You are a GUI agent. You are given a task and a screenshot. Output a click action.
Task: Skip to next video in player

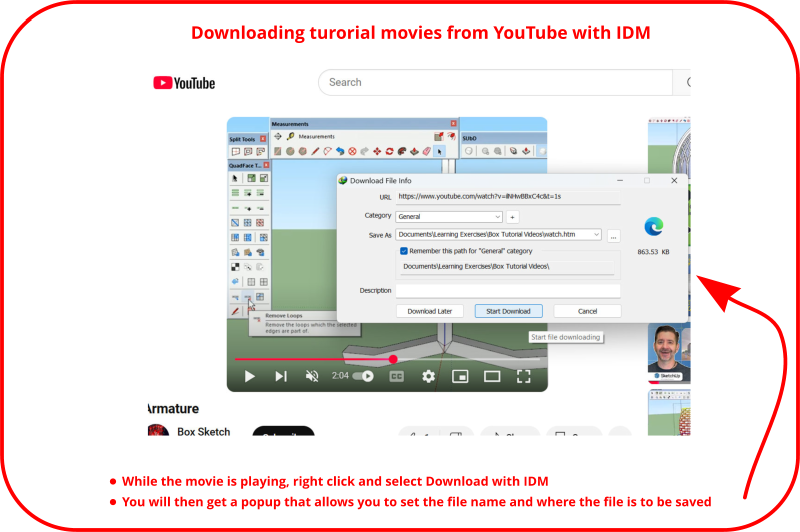(x=281, y=376)
